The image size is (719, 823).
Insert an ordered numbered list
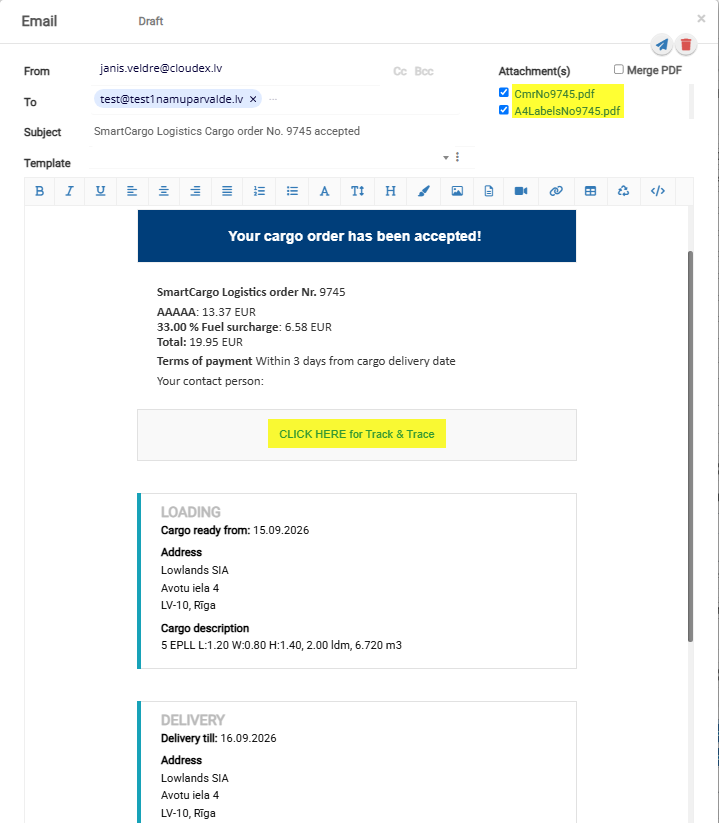(x=259, y=191)
